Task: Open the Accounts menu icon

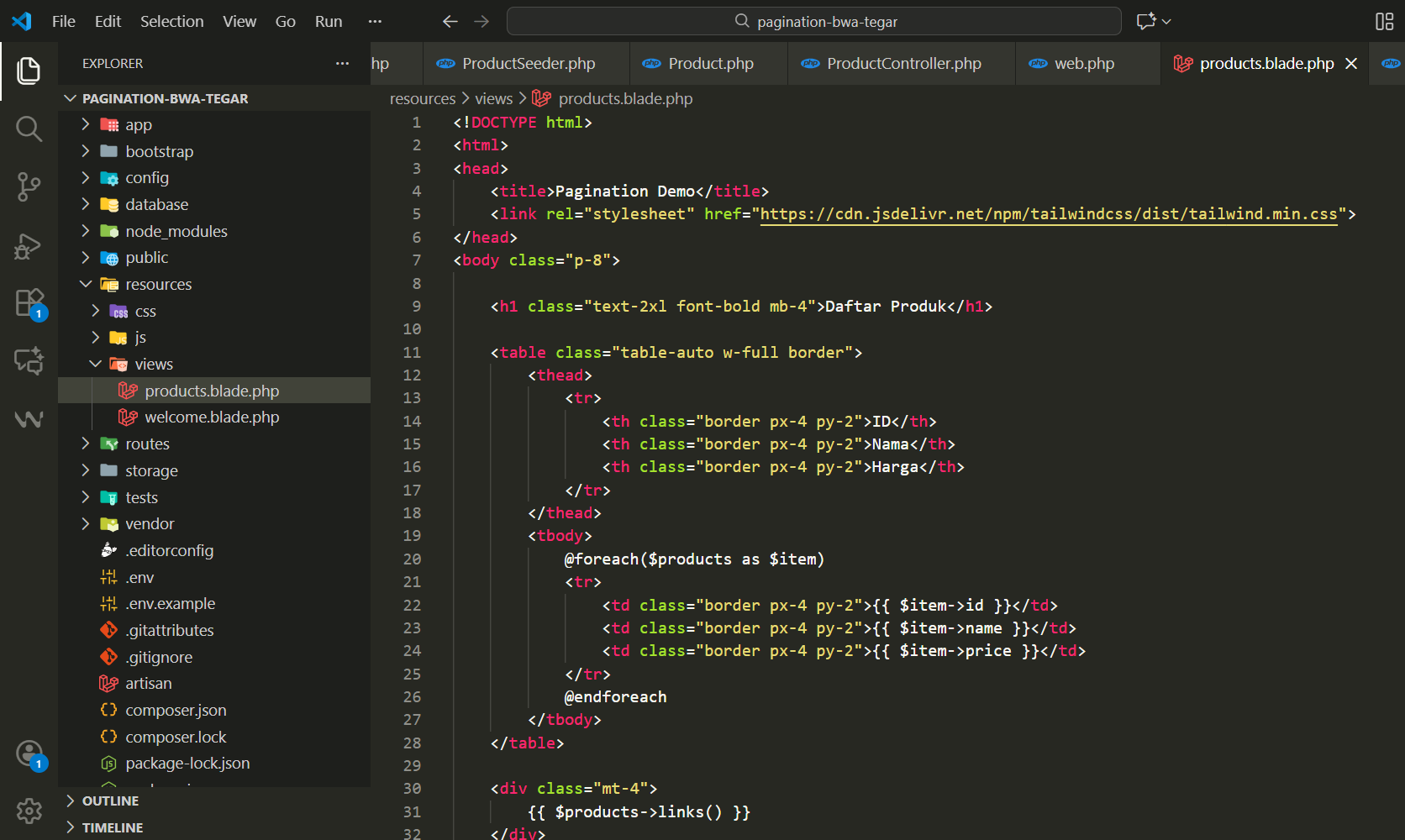Action: (x=29, y=753)
